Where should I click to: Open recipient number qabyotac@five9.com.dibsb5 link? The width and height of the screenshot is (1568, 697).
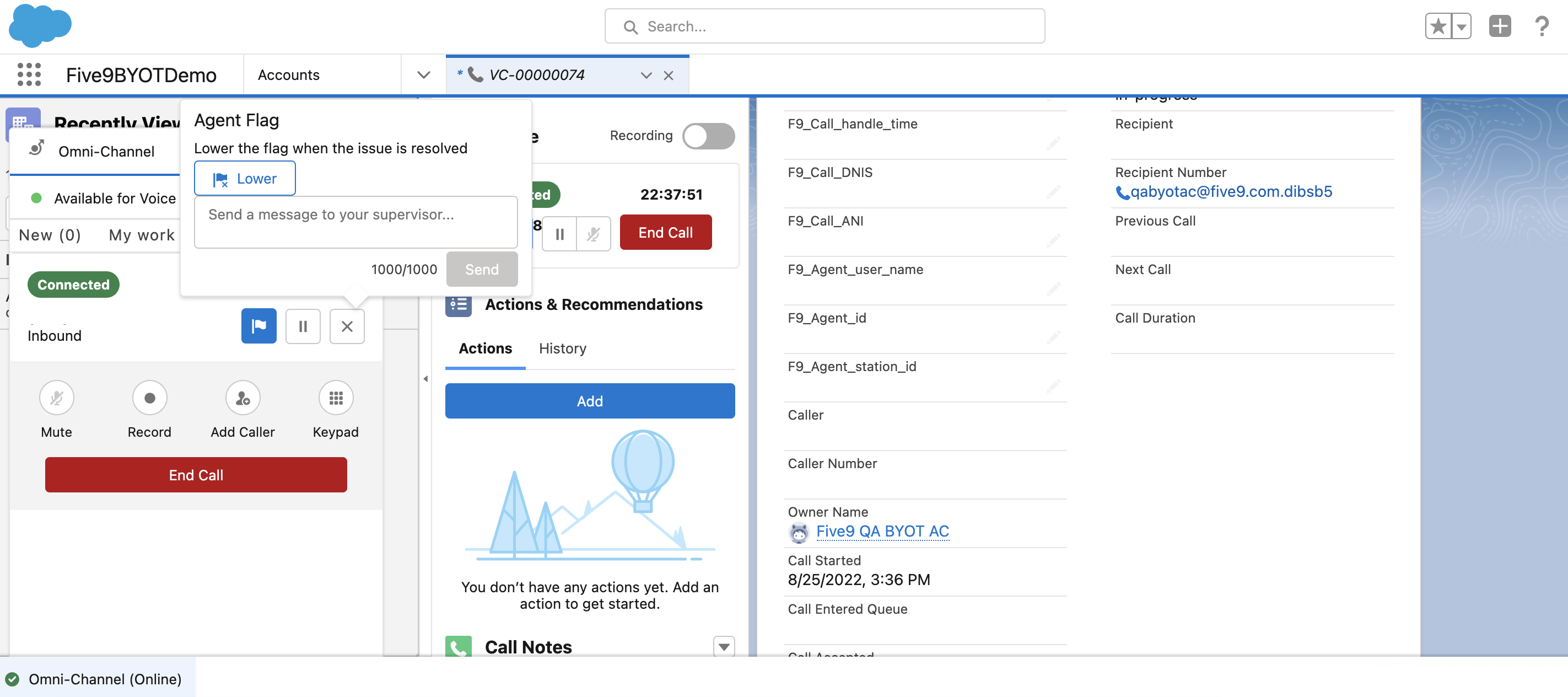[x=1231, y=191]
